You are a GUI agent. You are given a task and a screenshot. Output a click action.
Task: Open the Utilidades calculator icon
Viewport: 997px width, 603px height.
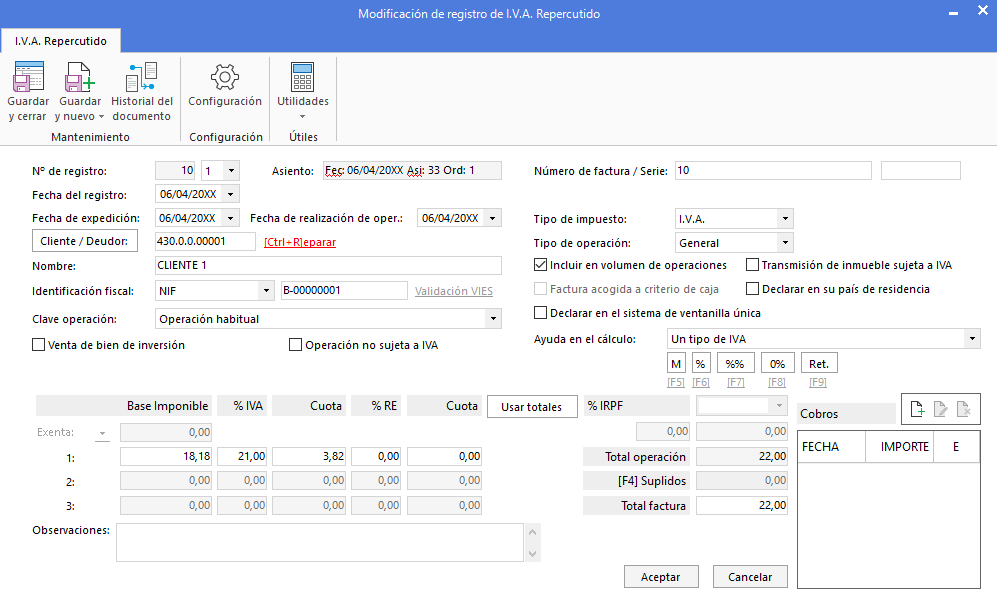pos(303,77)
